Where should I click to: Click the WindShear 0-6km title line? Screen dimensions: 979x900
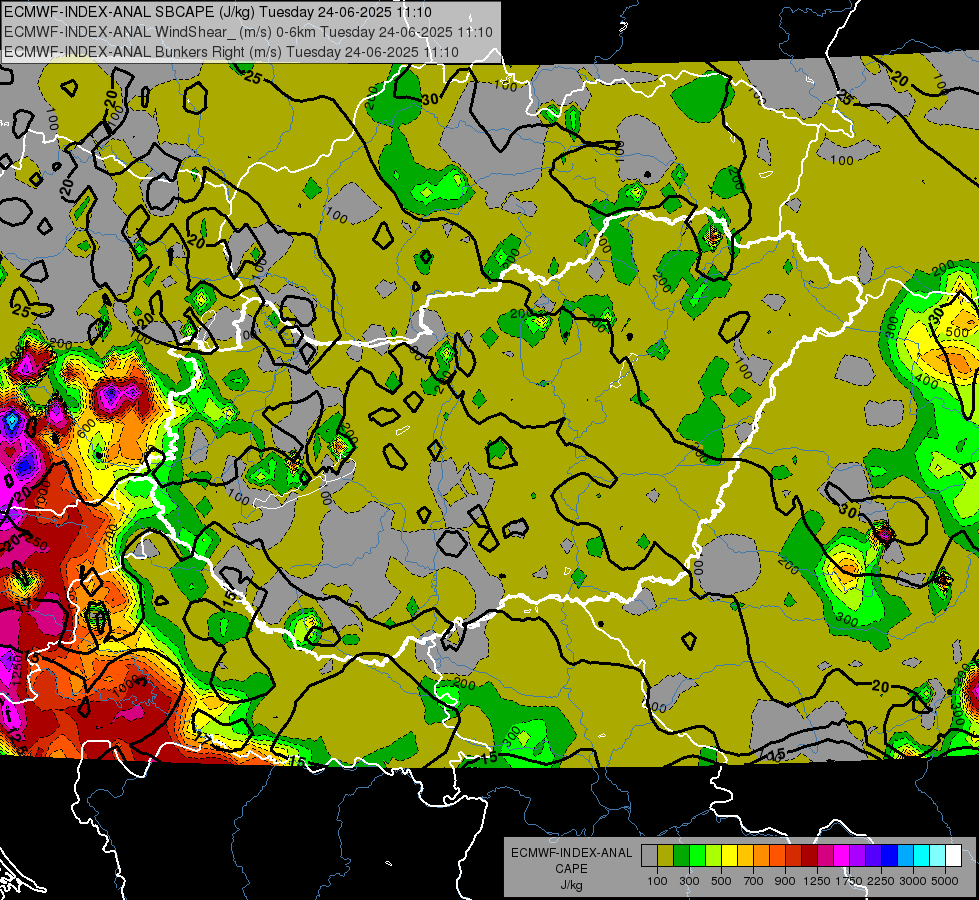[248, 32]
